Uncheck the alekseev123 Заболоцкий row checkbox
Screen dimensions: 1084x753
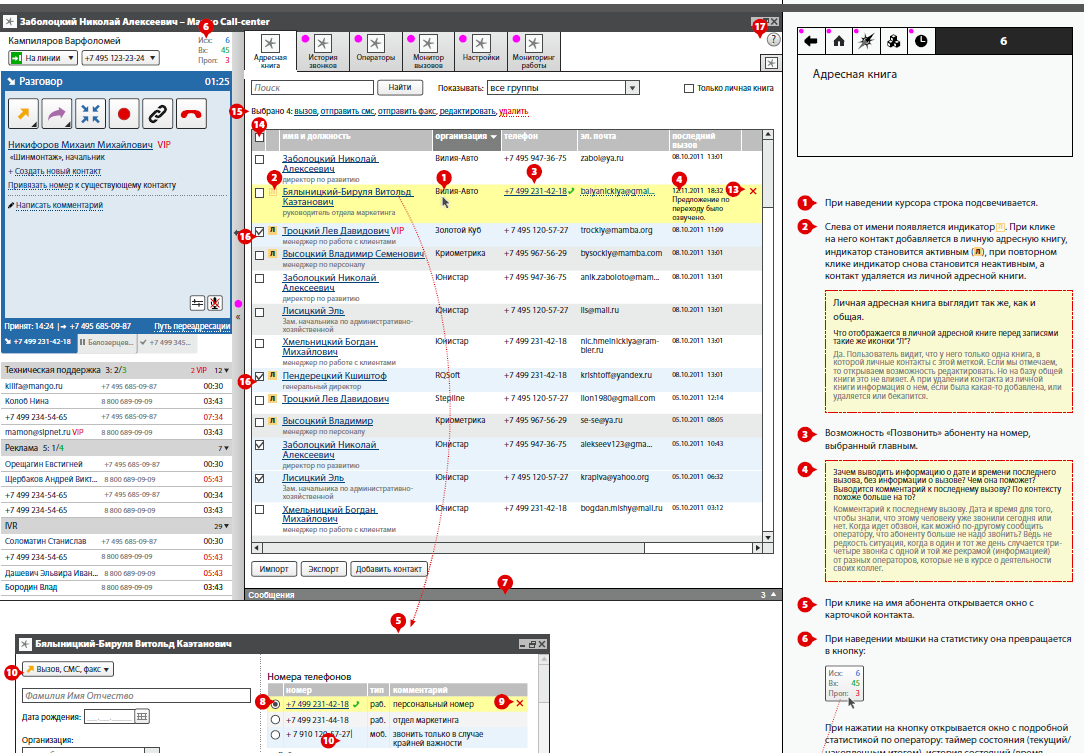259,445
